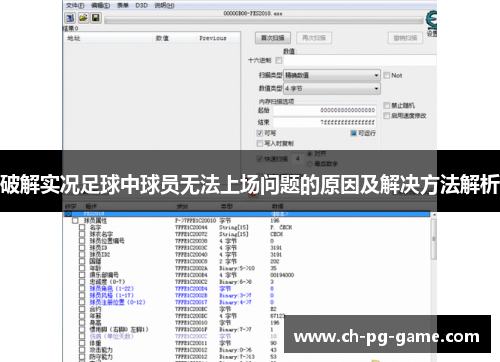Tick the 体重 row checkbox
This screenshot has width=500, height=362.
[x=82, y=343]
